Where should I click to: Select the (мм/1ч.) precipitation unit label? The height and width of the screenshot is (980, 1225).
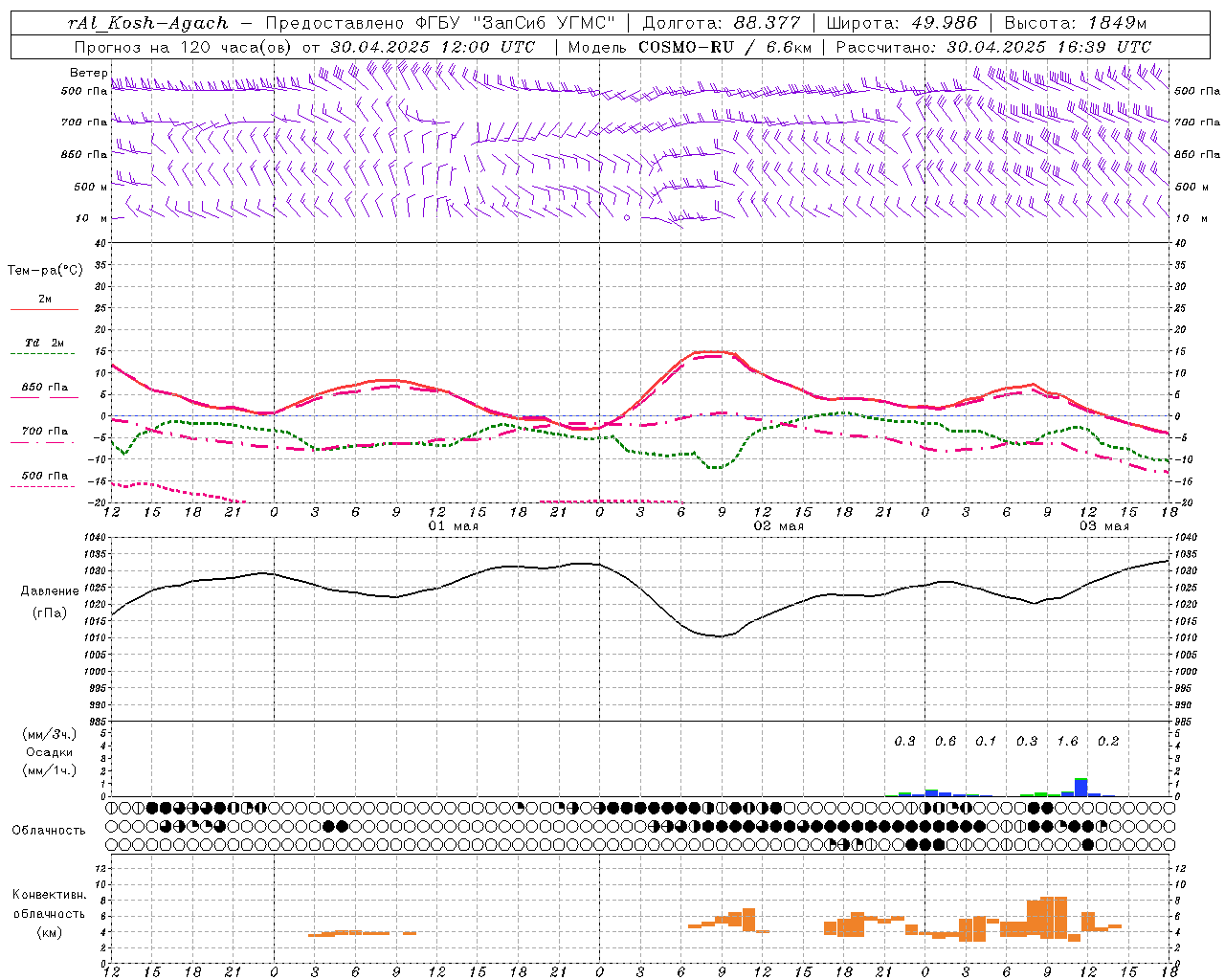pos(50,770)
